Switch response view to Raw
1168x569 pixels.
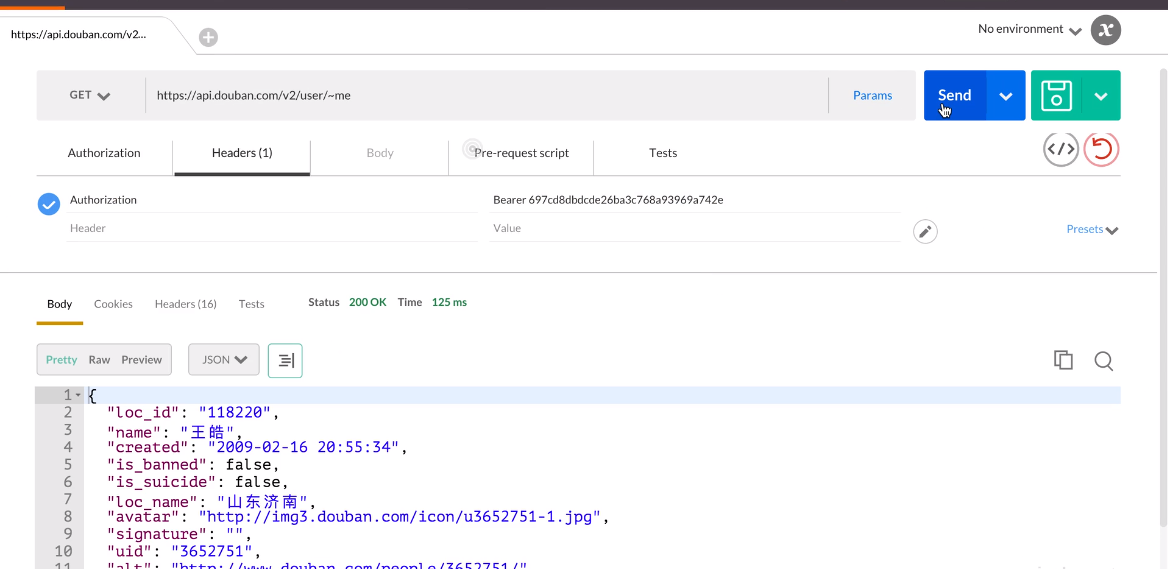click(99, 360)
